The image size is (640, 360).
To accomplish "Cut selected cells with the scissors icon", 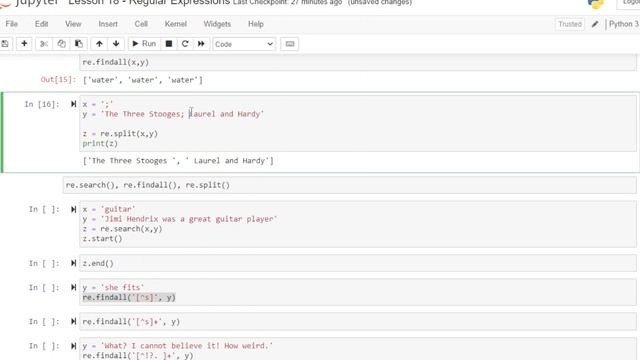I will (x=44, y=44).
